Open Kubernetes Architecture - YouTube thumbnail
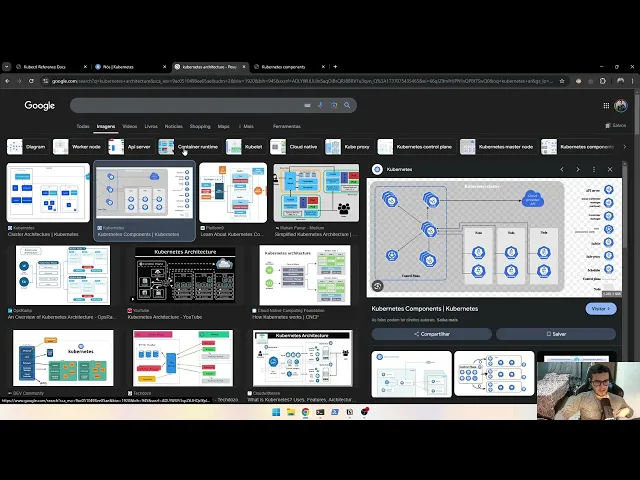 point(185,276)
